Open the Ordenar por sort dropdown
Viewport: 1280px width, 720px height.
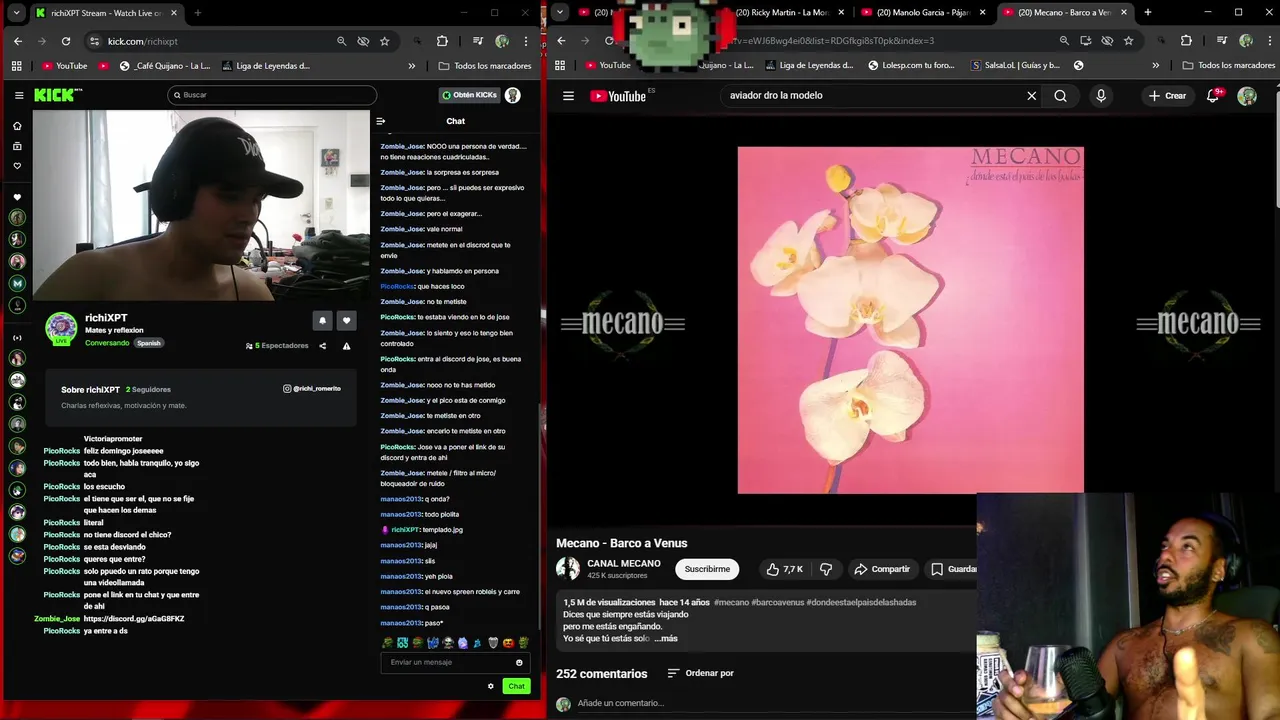click(x=700, y=673)
